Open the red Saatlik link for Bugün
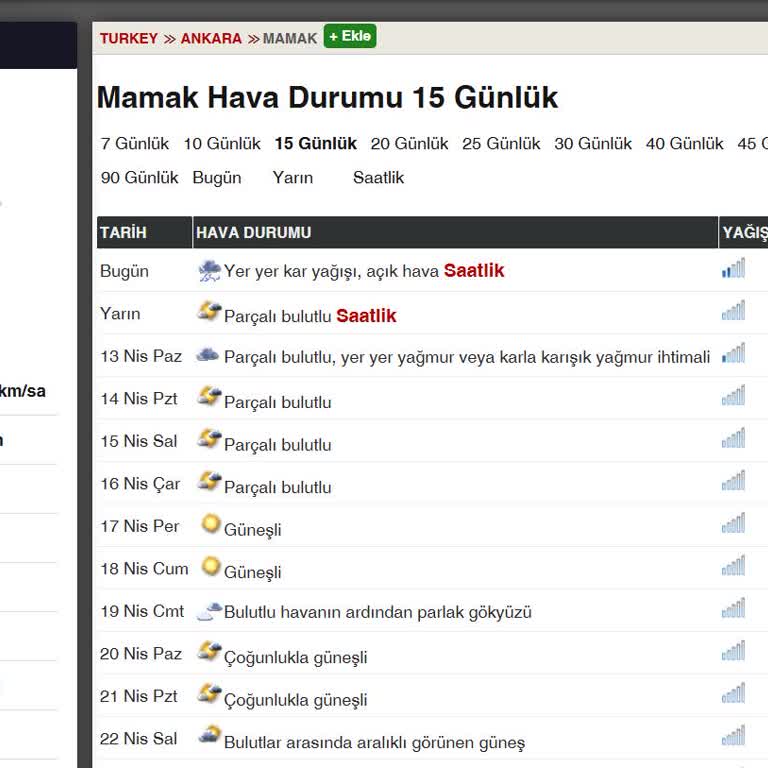This screenshot has height=768, width=768. tap(474, 271)
